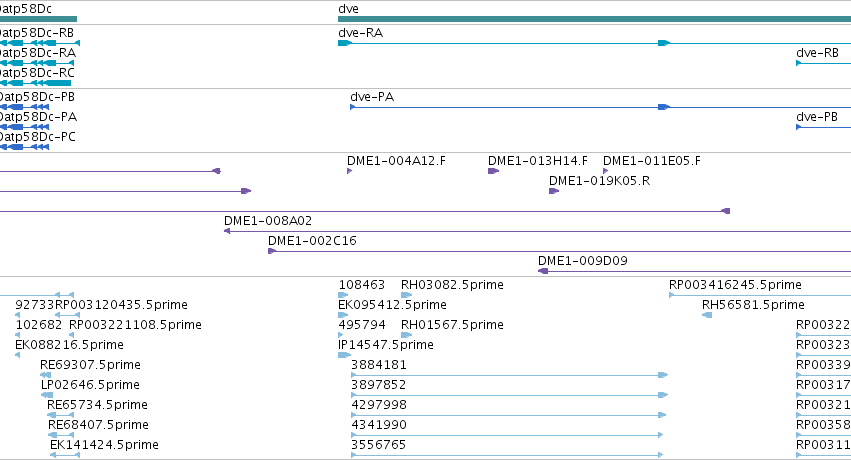851x460 pixels.
Task: Click the RH56581.5prime arrow glyph
Action: [707, 315]
